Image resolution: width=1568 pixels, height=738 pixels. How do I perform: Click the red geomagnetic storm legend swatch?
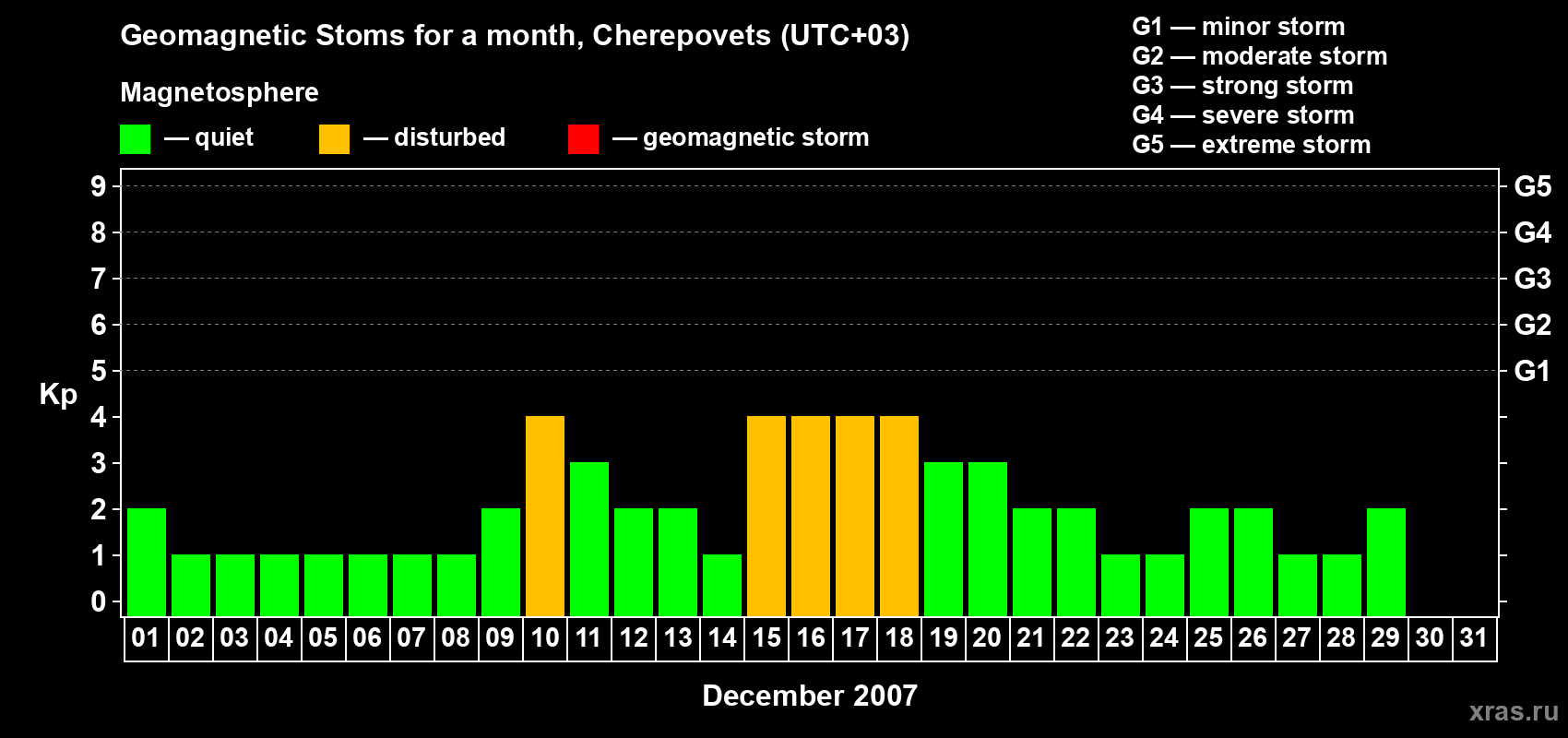(583, 139)
